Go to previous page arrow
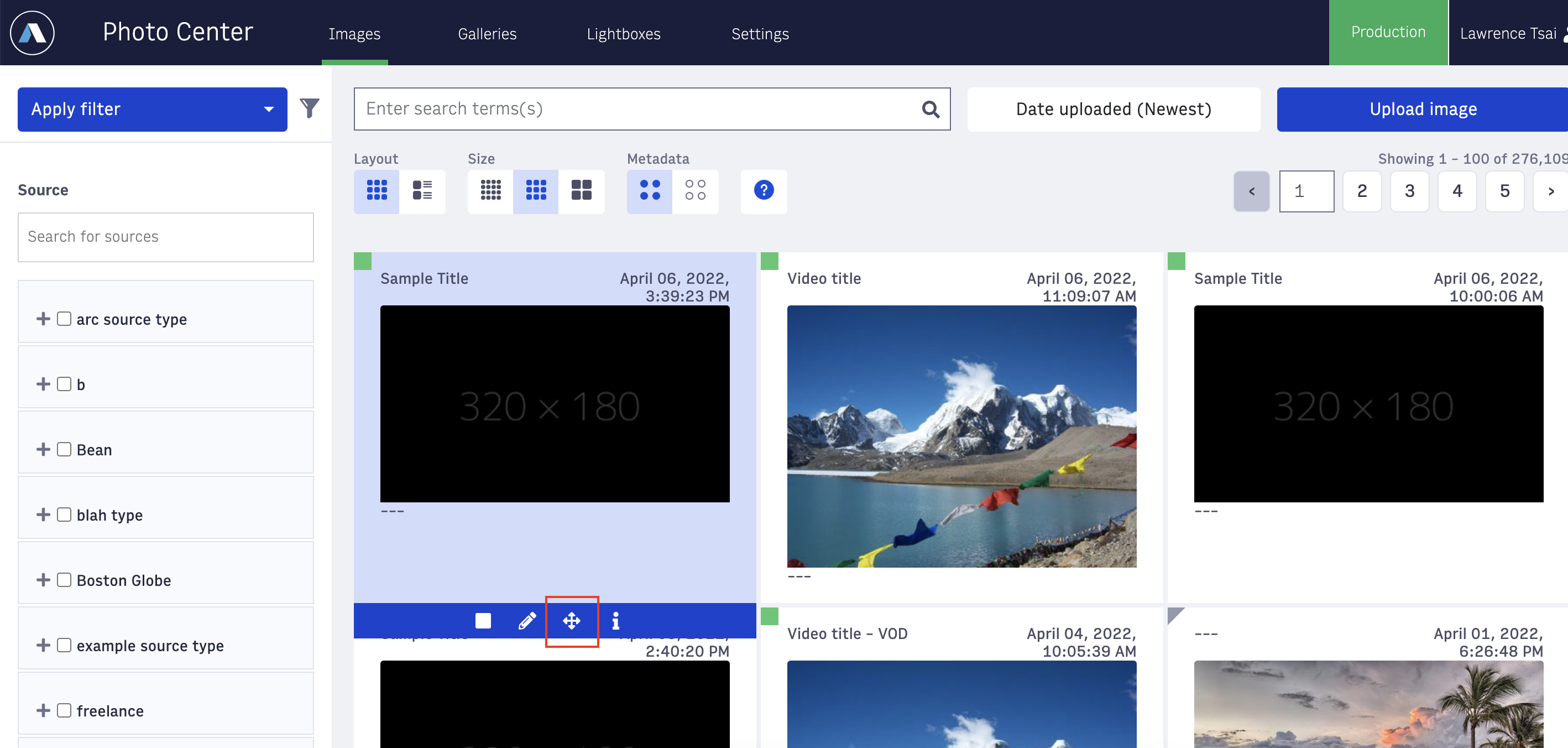The width and height of the screenshot is (1568, 748). coord(1252,191)
